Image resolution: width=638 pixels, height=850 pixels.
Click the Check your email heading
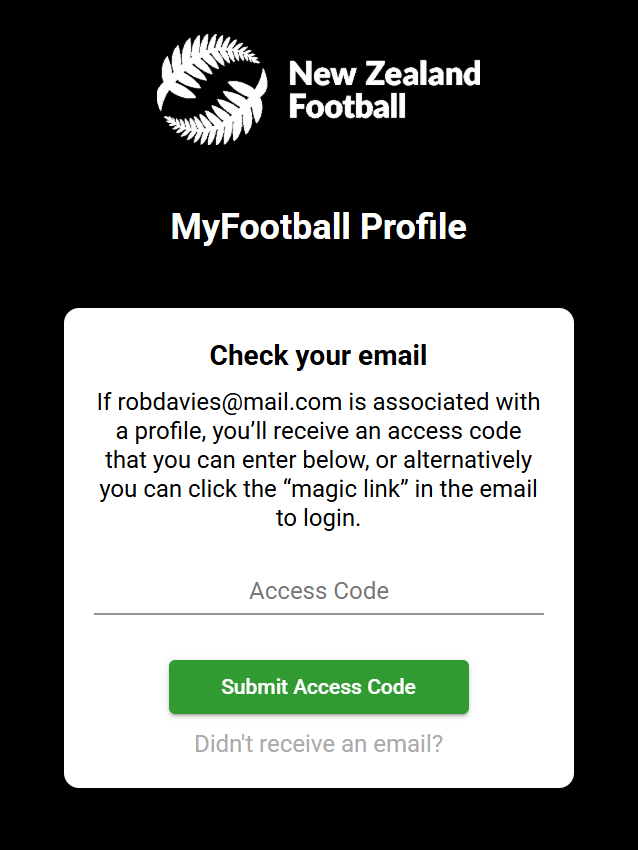pyautogui.click(x=319, y=356)
